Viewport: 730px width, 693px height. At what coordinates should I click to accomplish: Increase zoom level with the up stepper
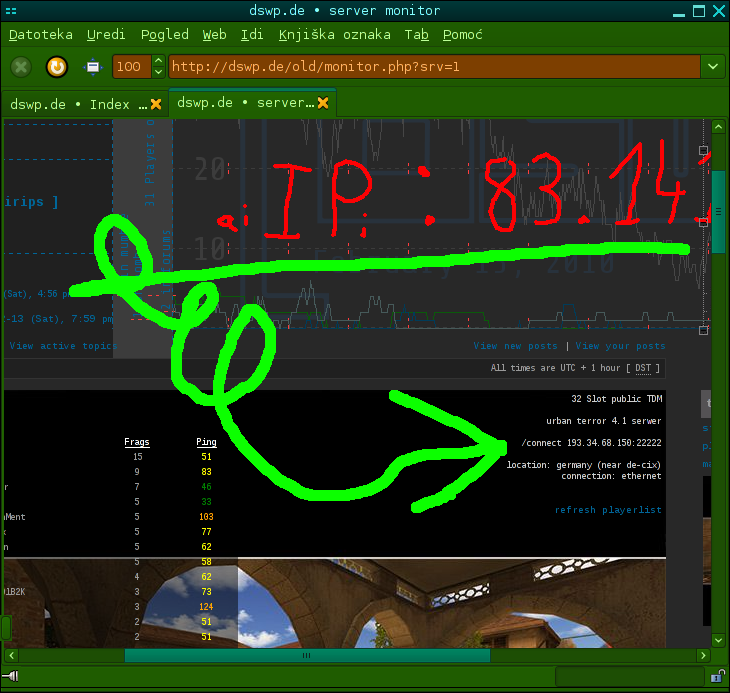158,61
